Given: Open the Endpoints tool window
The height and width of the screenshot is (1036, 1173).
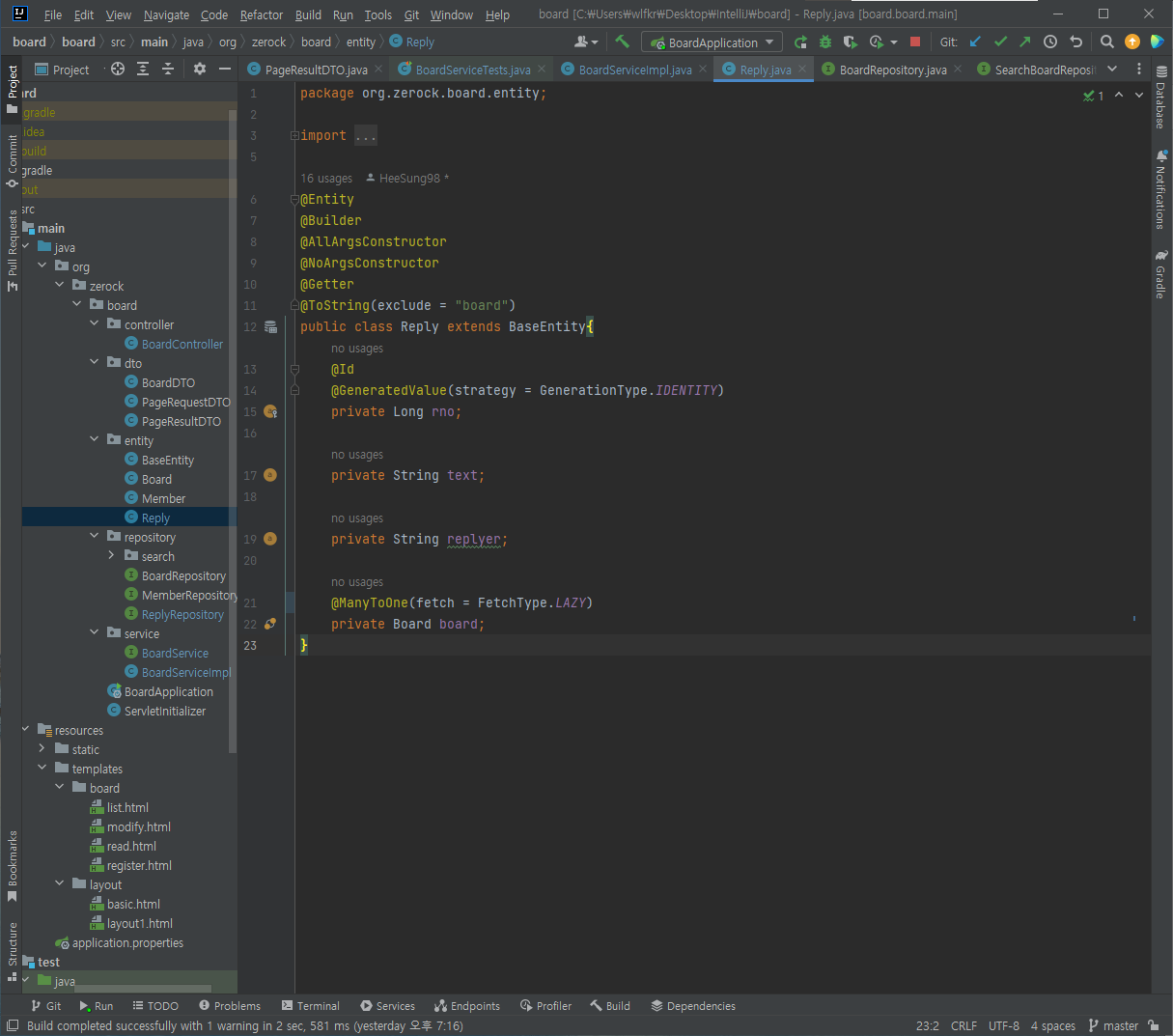Looking at the screenshot, I should 467,1005.
